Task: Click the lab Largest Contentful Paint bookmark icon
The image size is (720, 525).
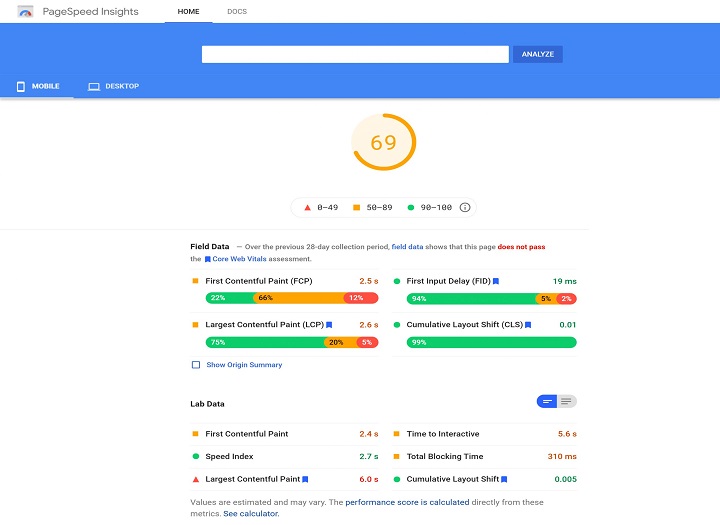Action: (305, 480)
